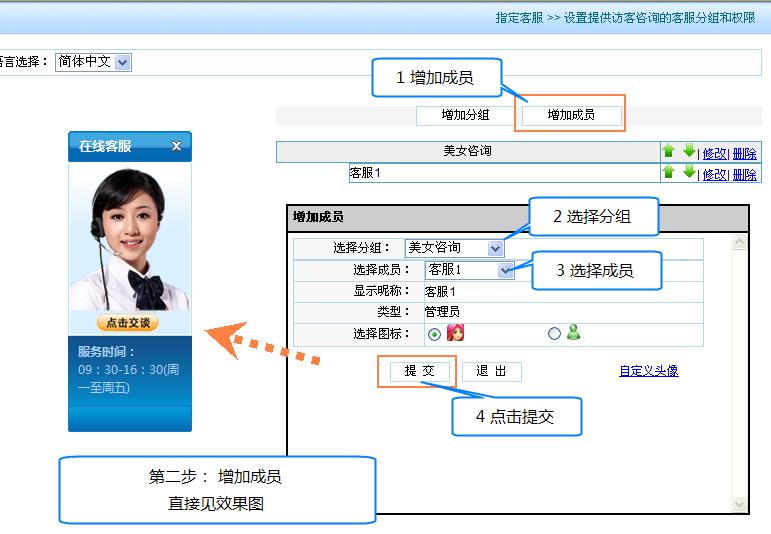The image size is (771, 534).
Task: Open the 自定义头像 link
Action: [648, 371]
